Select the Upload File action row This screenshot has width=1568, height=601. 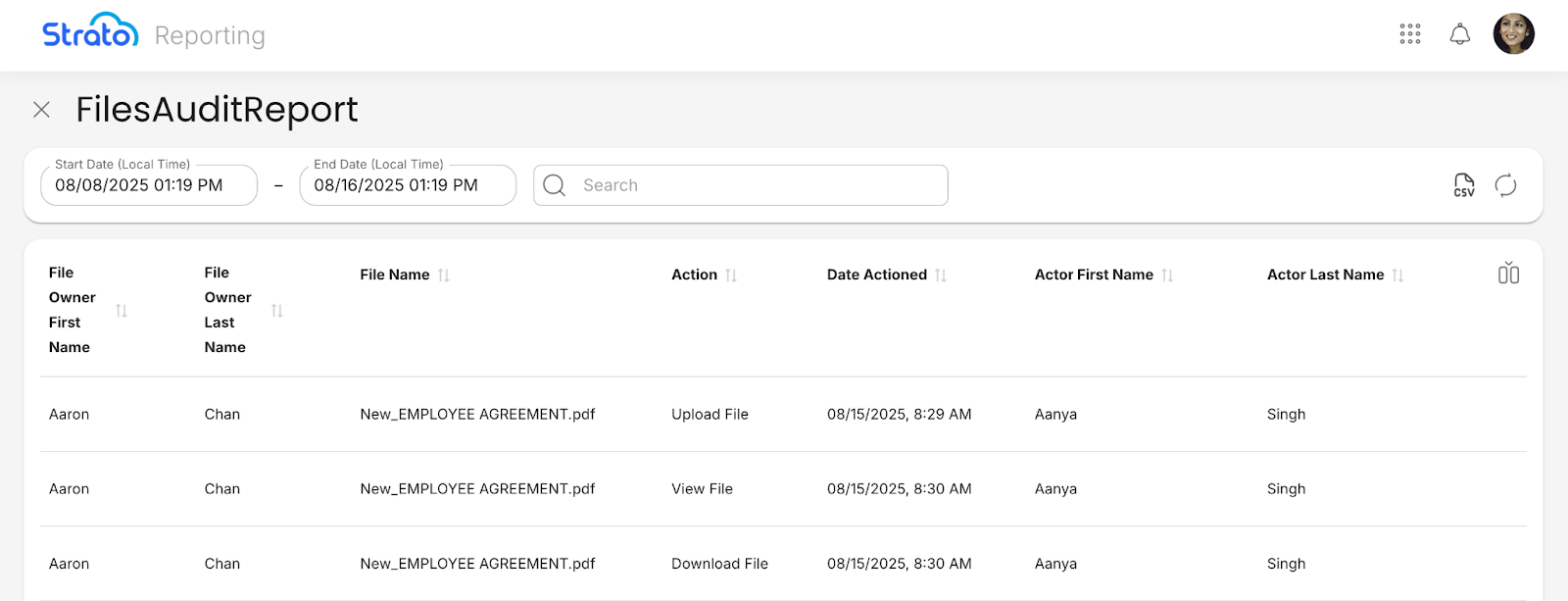click(710, 415)
